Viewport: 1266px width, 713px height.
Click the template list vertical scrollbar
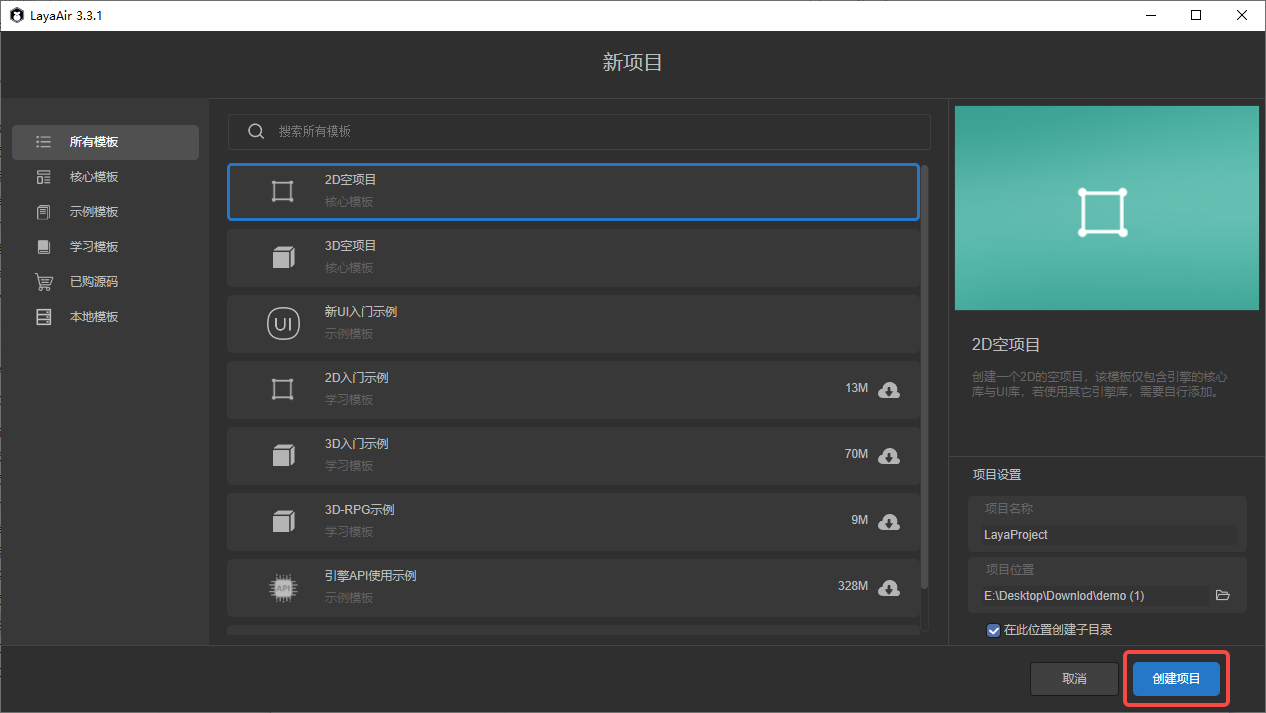(x=925, y=380)
